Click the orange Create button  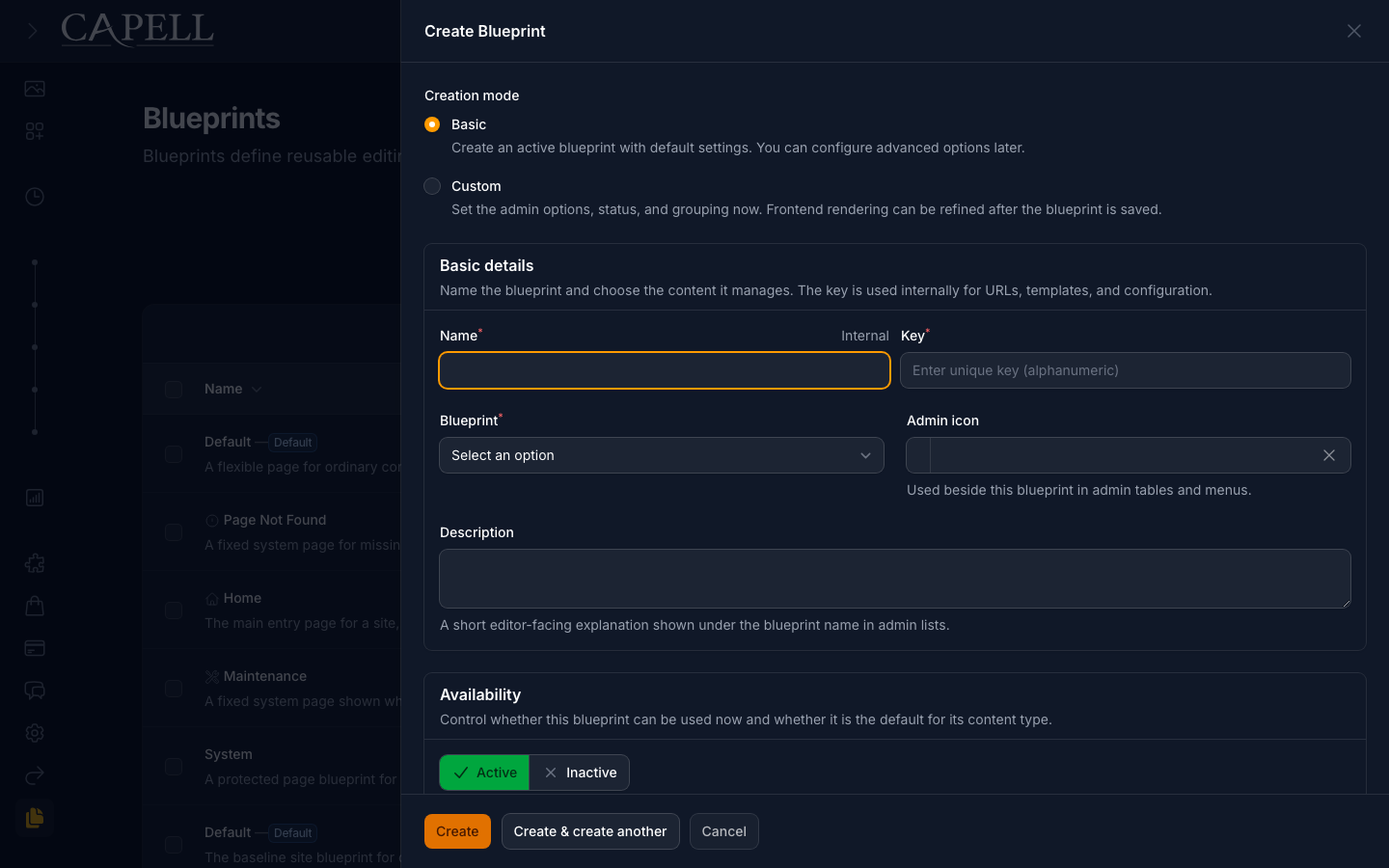point(457,831)
